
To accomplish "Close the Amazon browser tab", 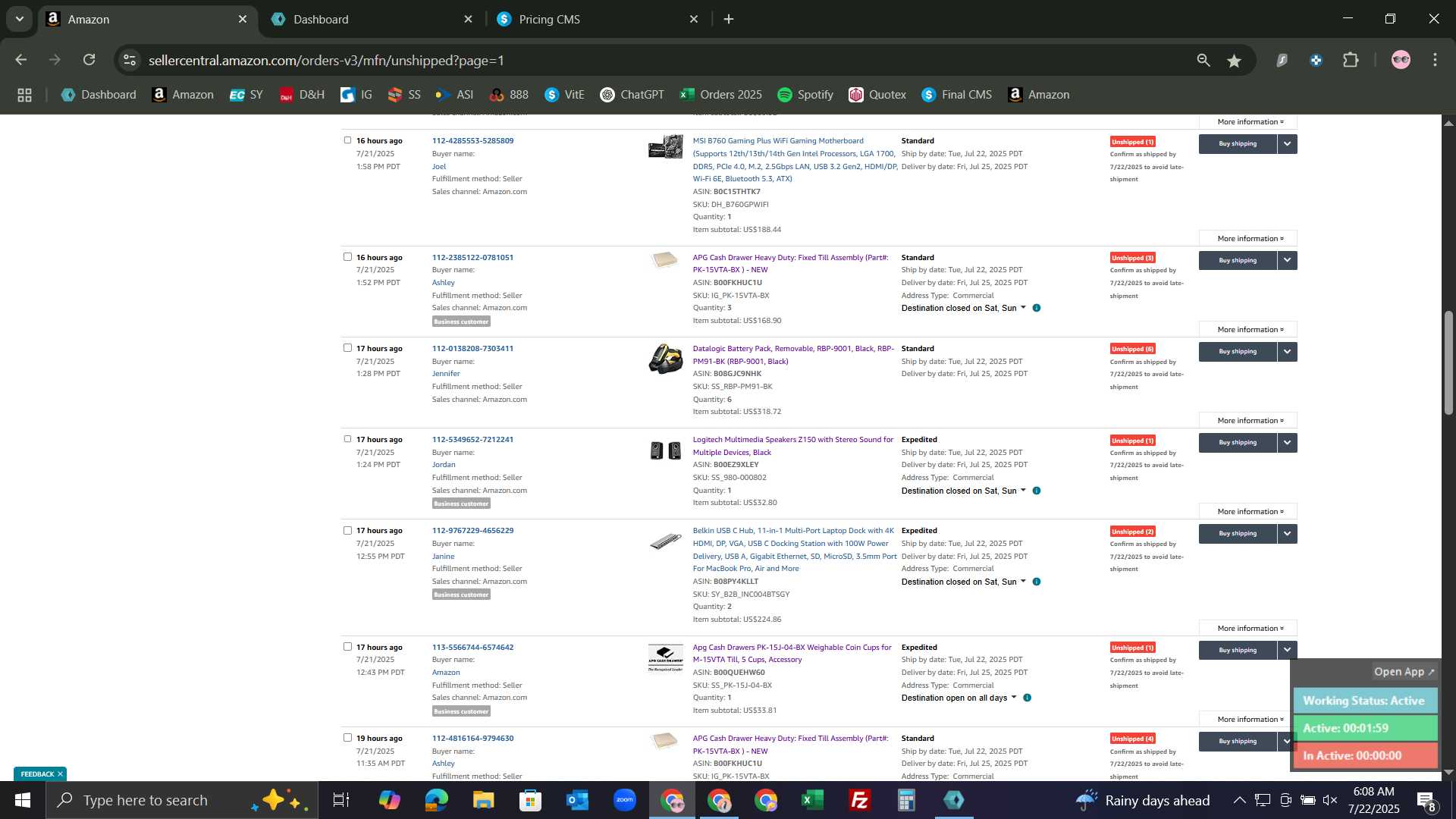I will pos(243,19).
